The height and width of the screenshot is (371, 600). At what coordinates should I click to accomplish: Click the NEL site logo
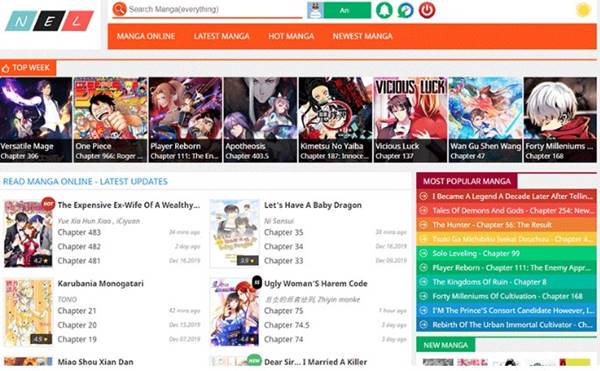tap(49, 21)
